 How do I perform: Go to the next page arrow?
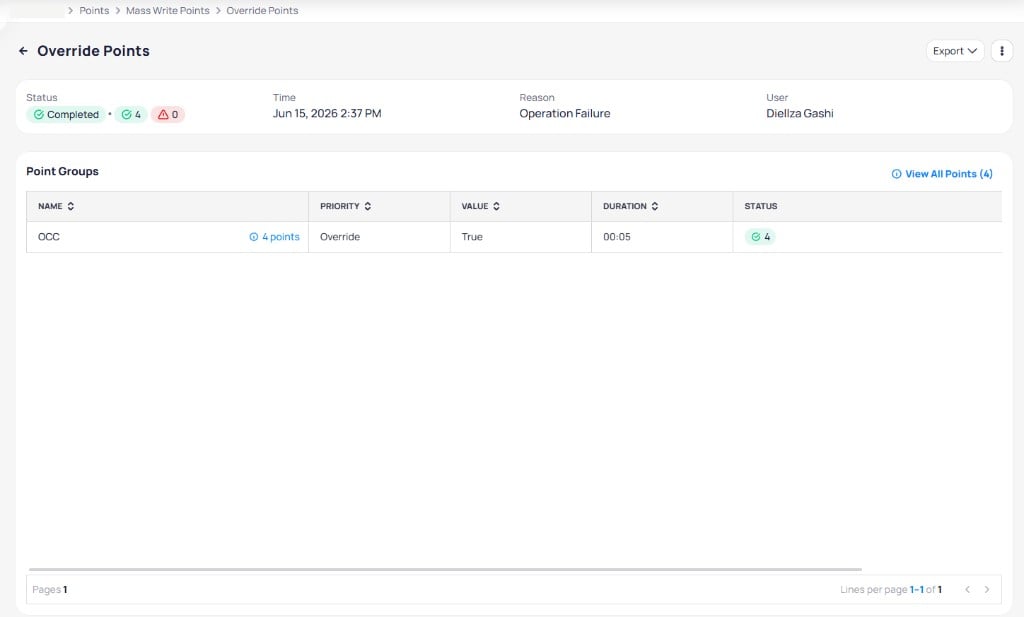[987, 590]
